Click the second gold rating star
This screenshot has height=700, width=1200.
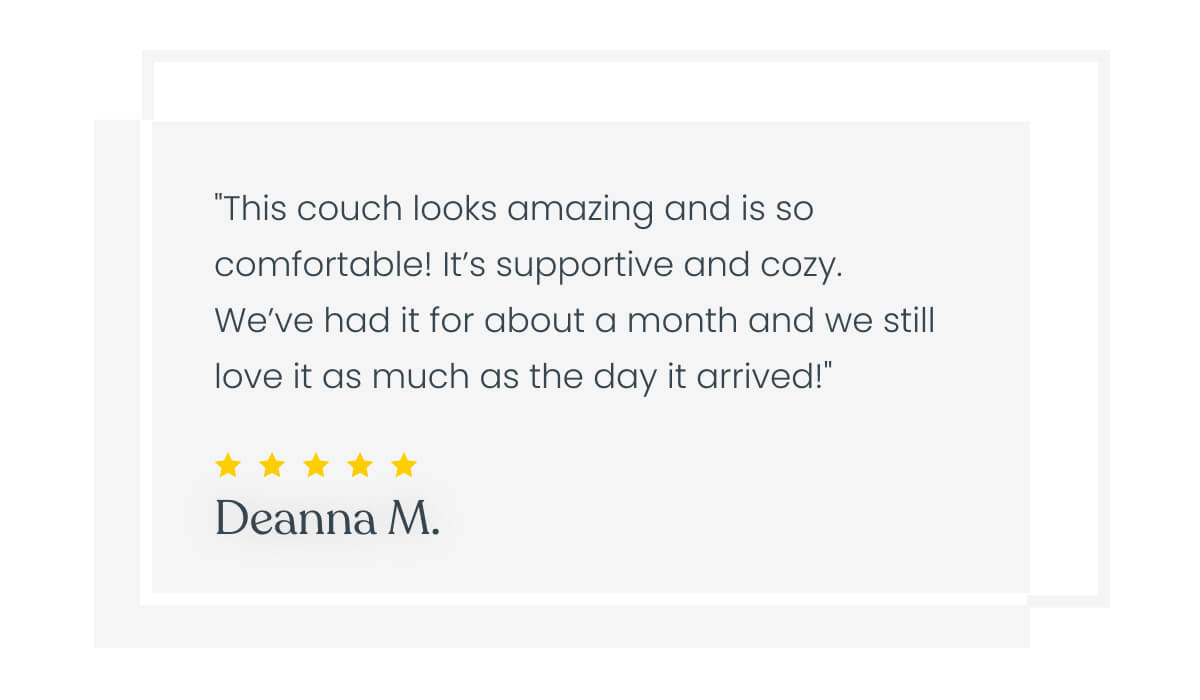pyautogui.click(x=272, y=465)
